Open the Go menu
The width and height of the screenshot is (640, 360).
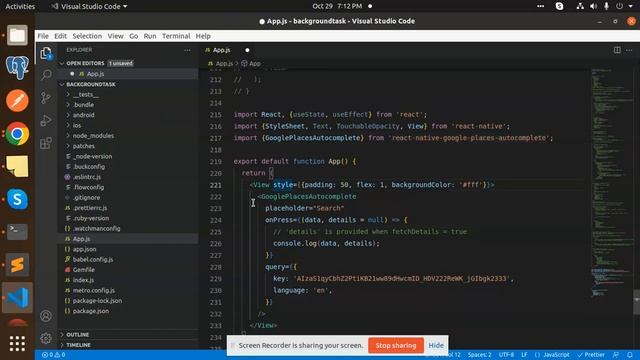pyautogui.click(x=133, y=36)
